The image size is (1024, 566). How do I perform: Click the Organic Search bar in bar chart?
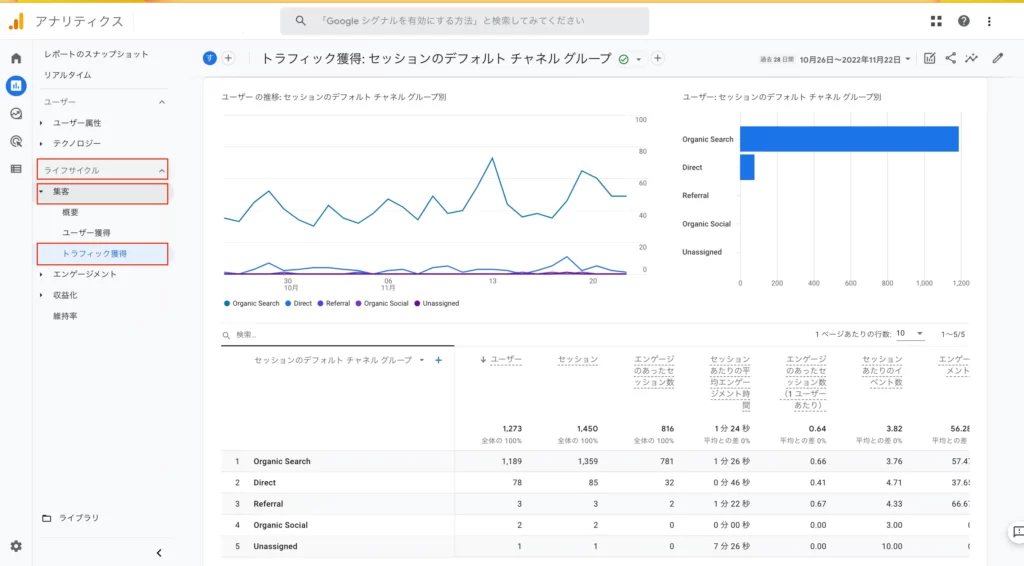point(849,139)
